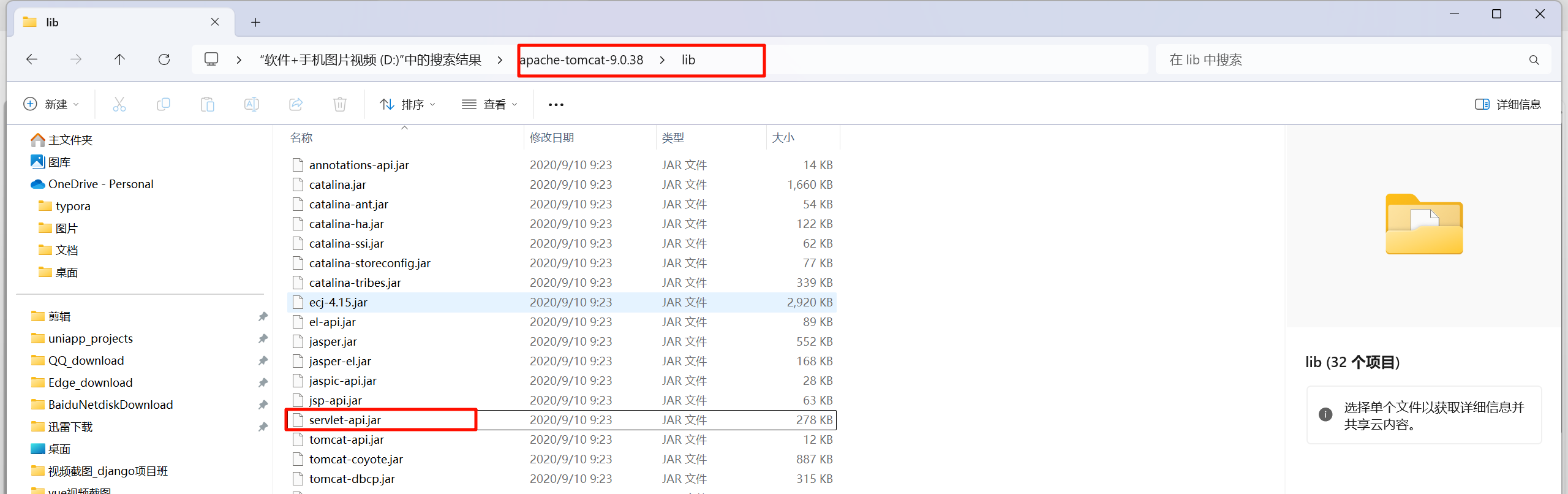Click the forward navigation arrow

(76, 59)
